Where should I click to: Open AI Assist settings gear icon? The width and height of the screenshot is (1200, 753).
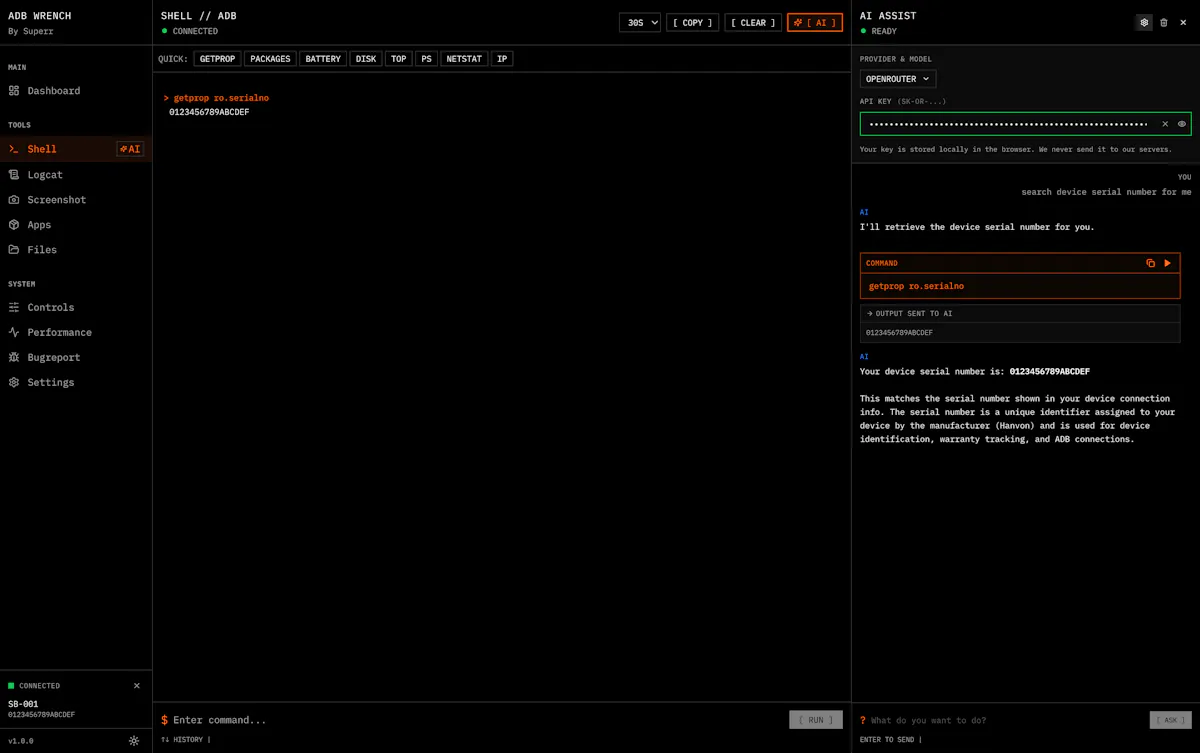[x=1144, y=22]
